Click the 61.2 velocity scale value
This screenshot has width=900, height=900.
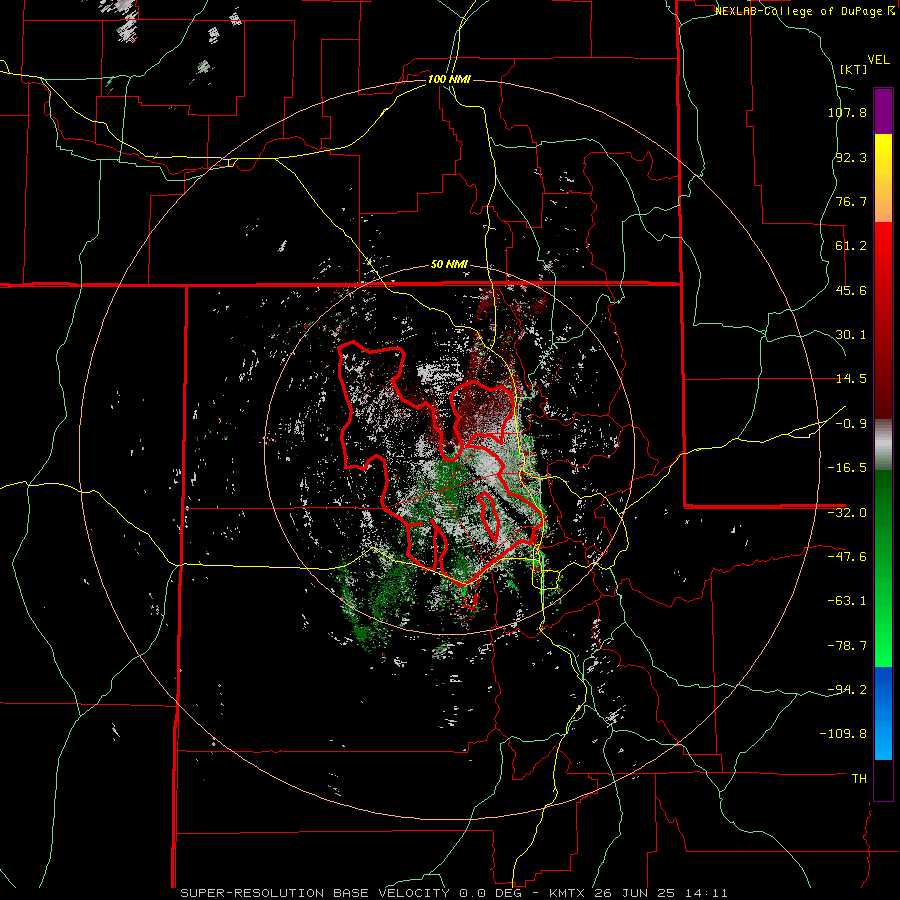click(x=851, y=246)
